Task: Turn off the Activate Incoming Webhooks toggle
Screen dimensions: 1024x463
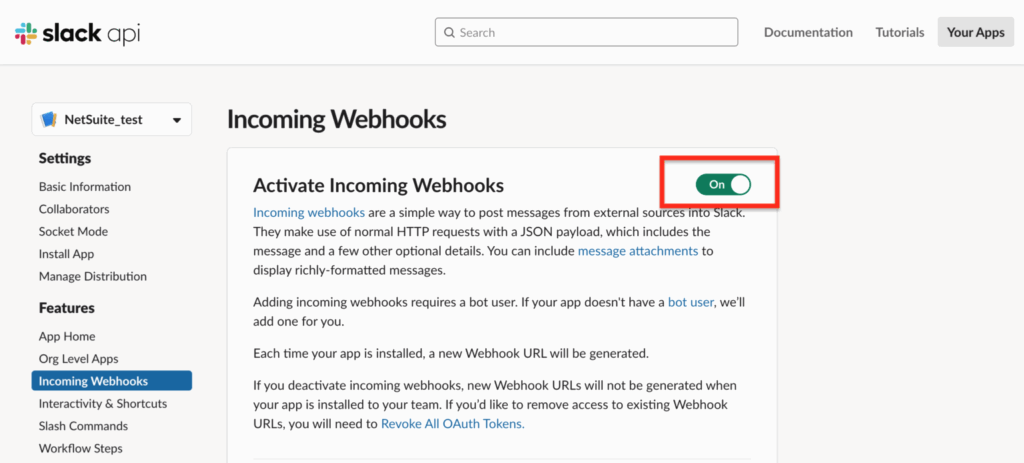Action: tap(724, 185)
